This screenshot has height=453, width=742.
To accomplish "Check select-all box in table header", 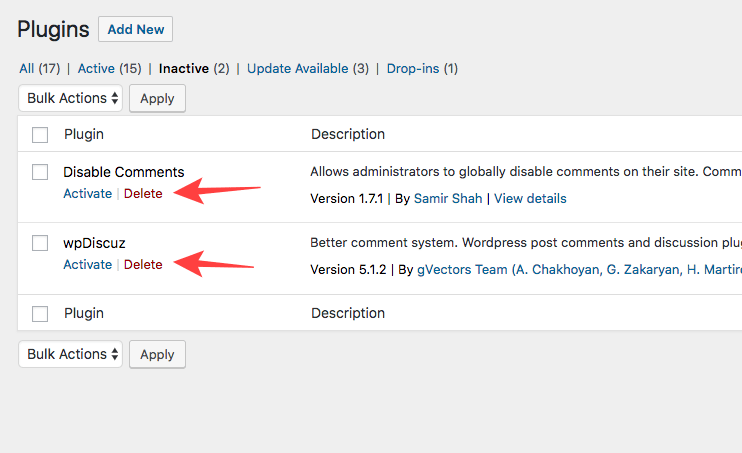I will [40, 134].
